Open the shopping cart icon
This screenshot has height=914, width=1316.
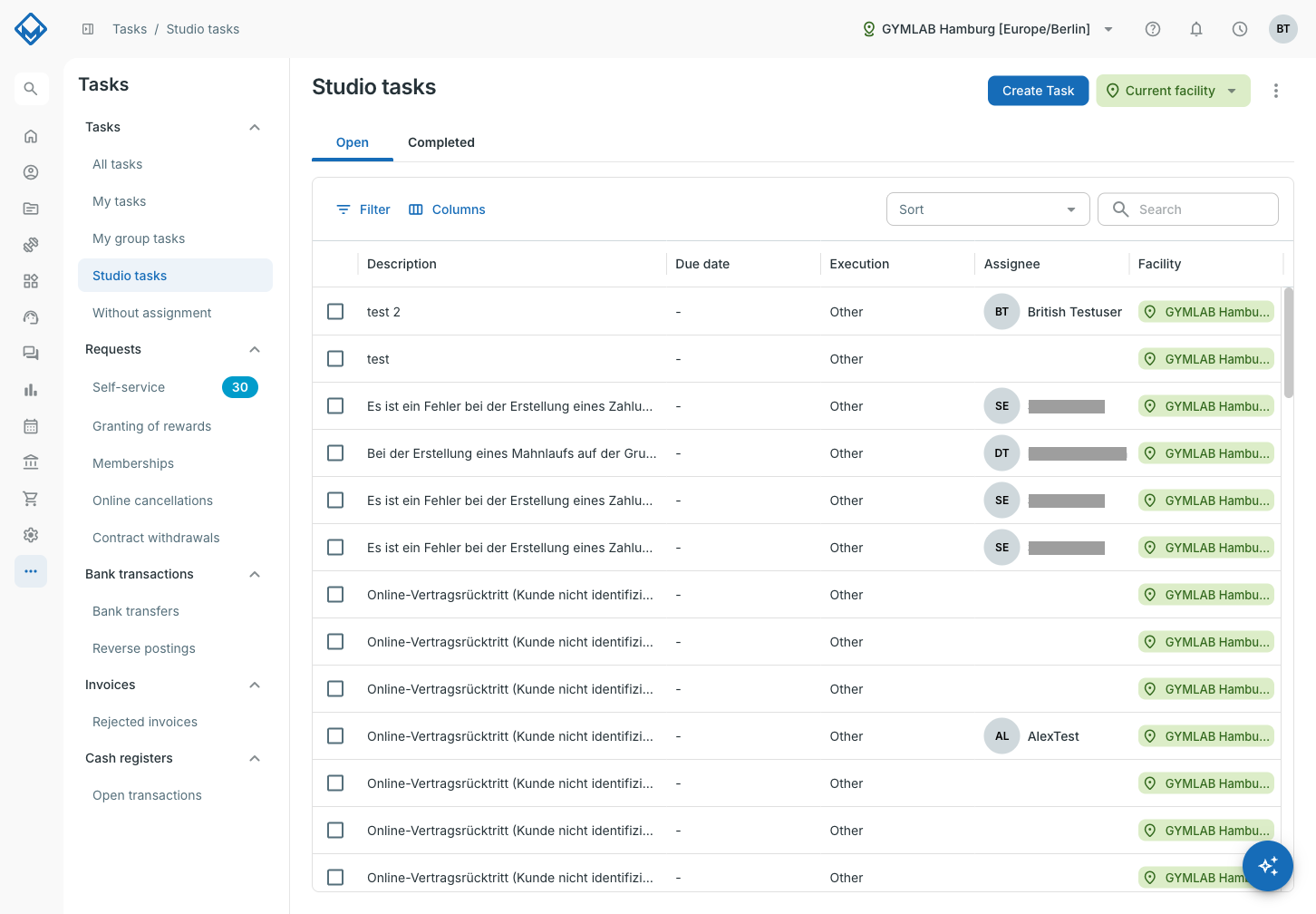tap(31, 499)
